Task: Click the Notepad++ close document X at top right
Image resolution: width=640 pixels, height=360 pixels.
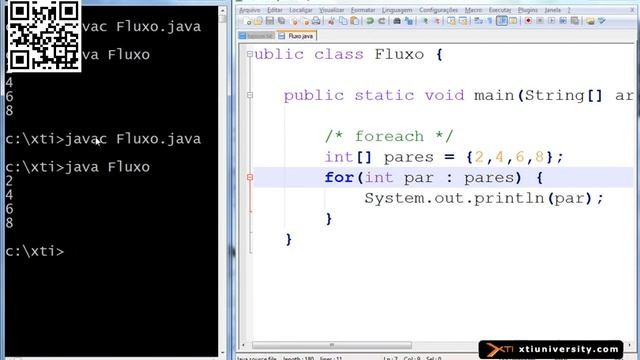Action: pos(632,10)
